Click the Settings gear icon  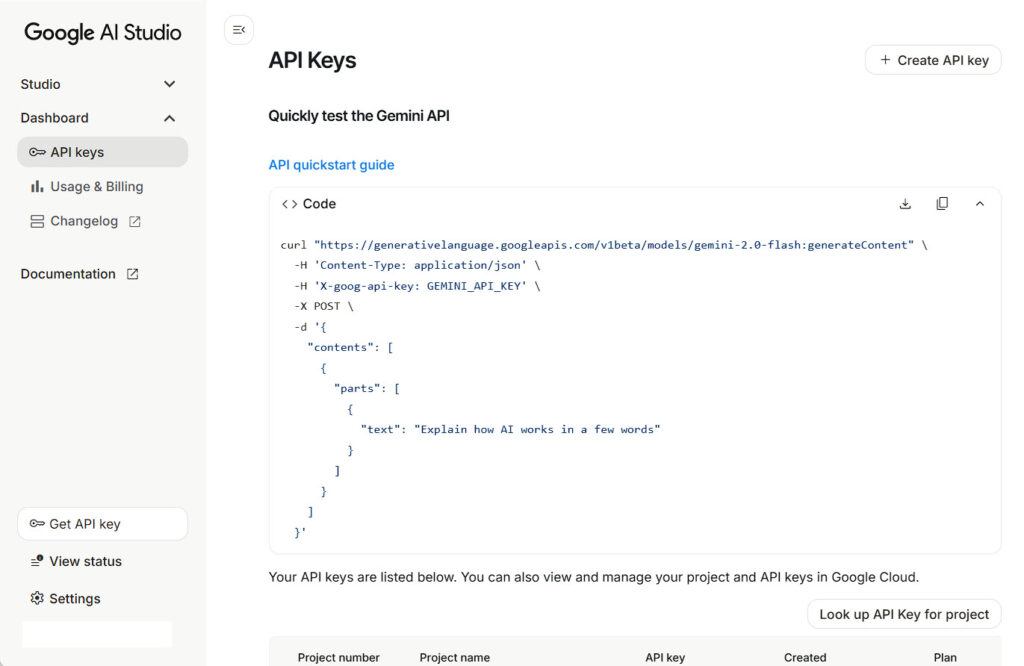click(37, 599)
